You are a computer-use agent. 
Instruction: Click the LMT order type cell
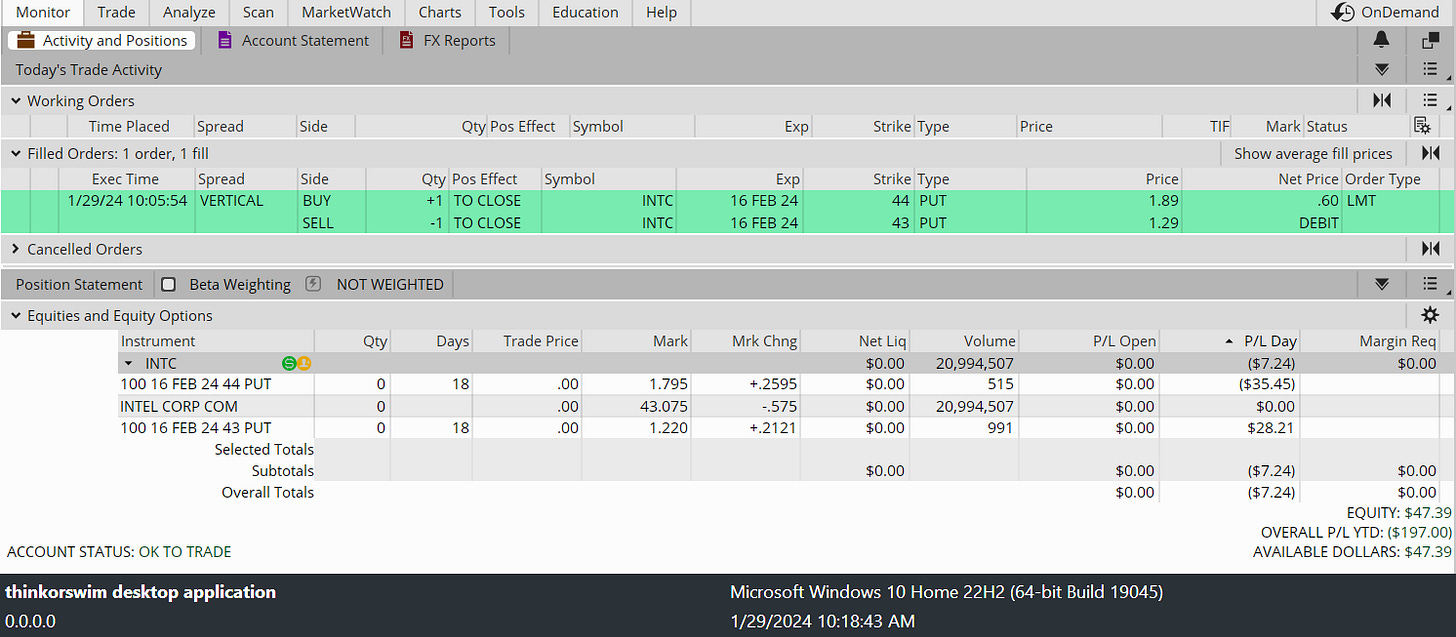(1361, 200)
